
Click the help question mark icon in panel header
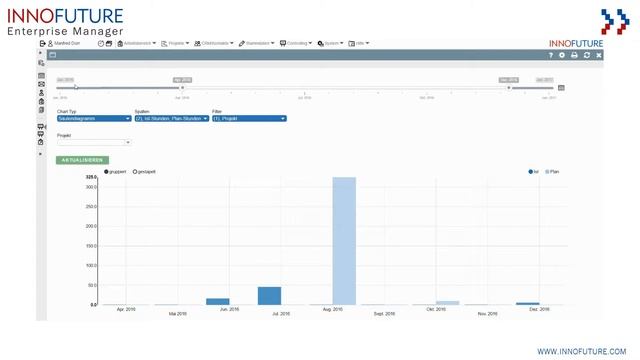coord(551,55)
